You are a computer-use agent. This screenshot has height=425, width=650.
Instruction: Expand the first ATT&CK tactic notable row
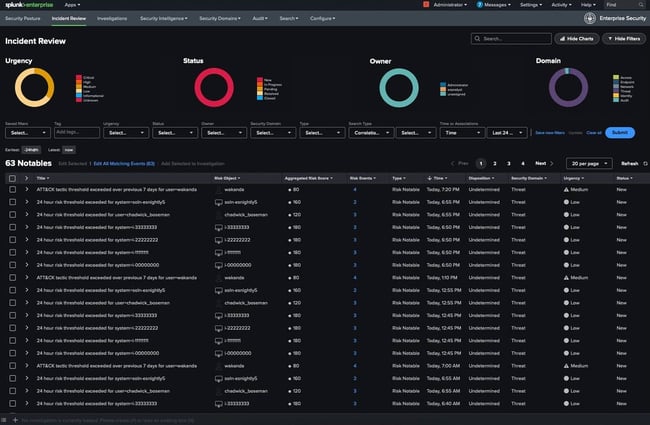coord(27,188)
